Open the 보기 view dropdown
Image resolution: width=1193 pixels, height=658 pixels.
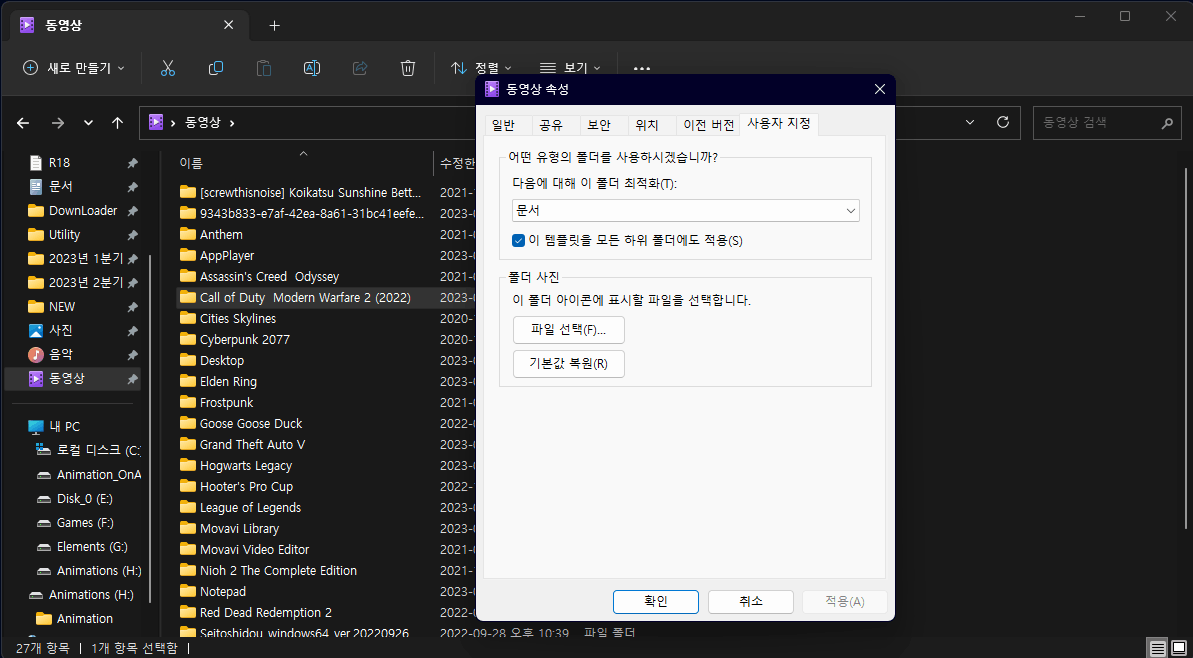tap(570, 68)
